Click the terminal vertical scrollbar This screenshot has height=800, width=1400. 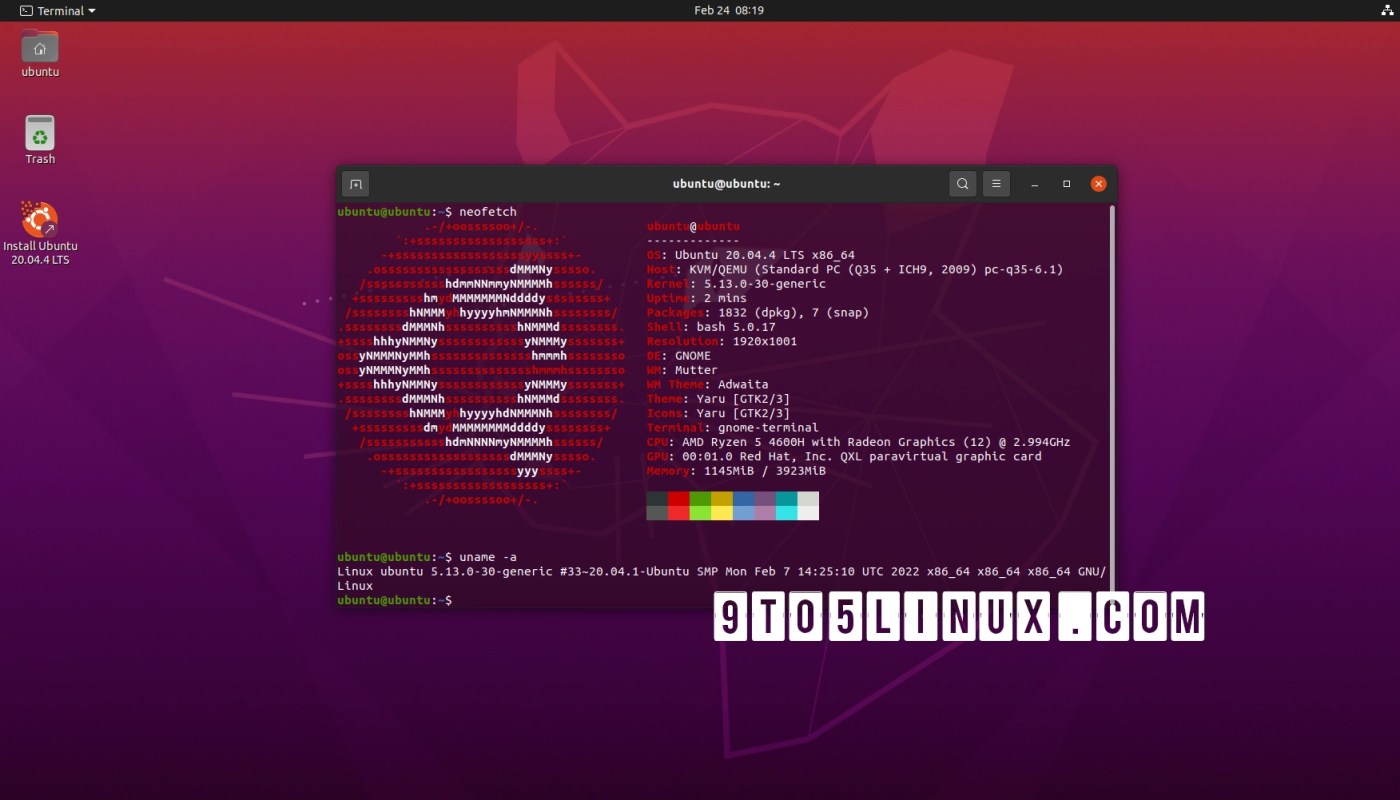point(1112,403)
